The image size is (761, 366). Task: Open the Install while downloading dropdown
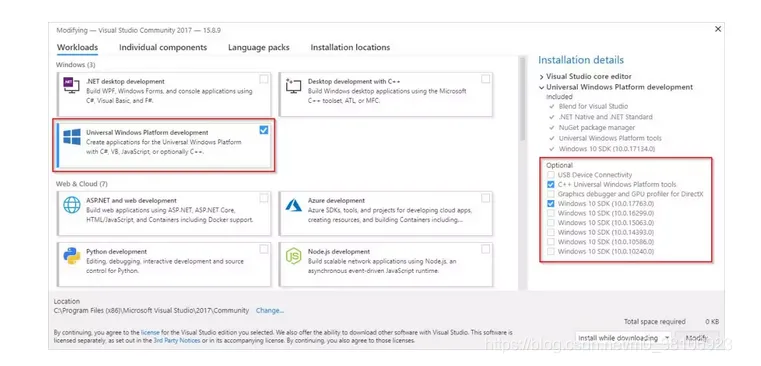coord(623,337)
